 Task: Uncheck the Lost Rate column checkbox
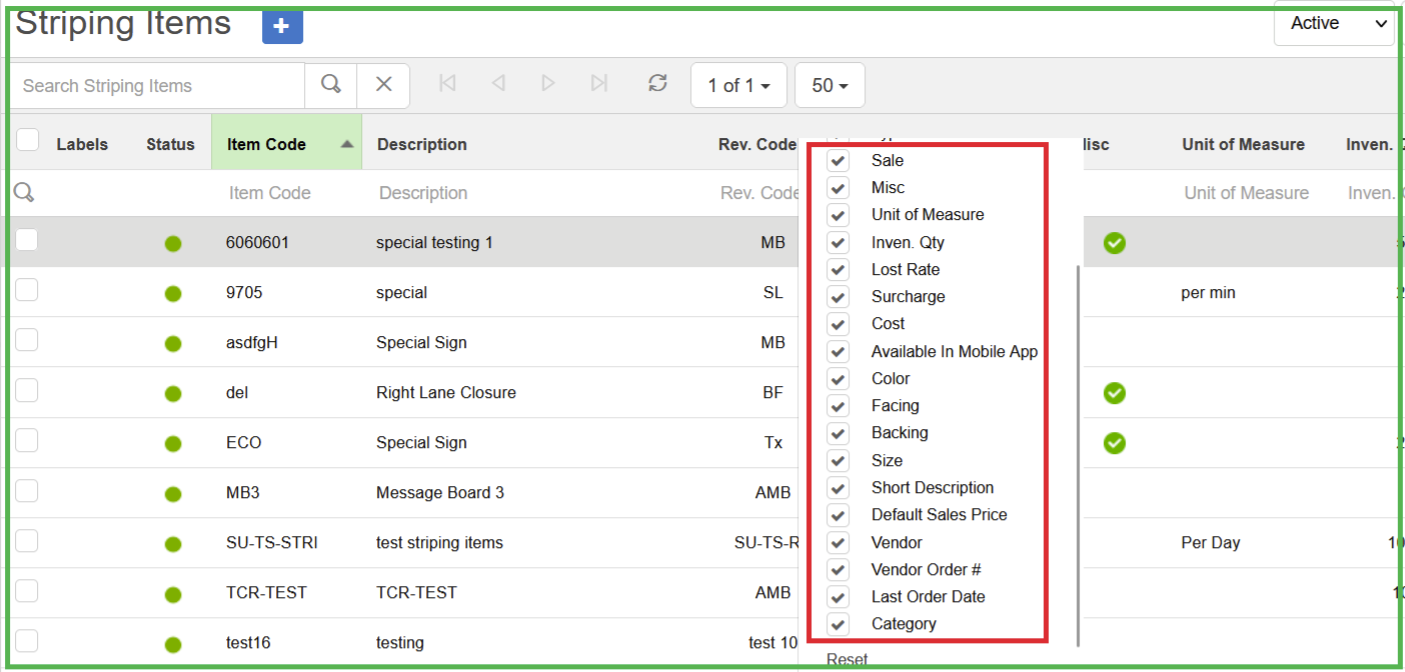838,270
